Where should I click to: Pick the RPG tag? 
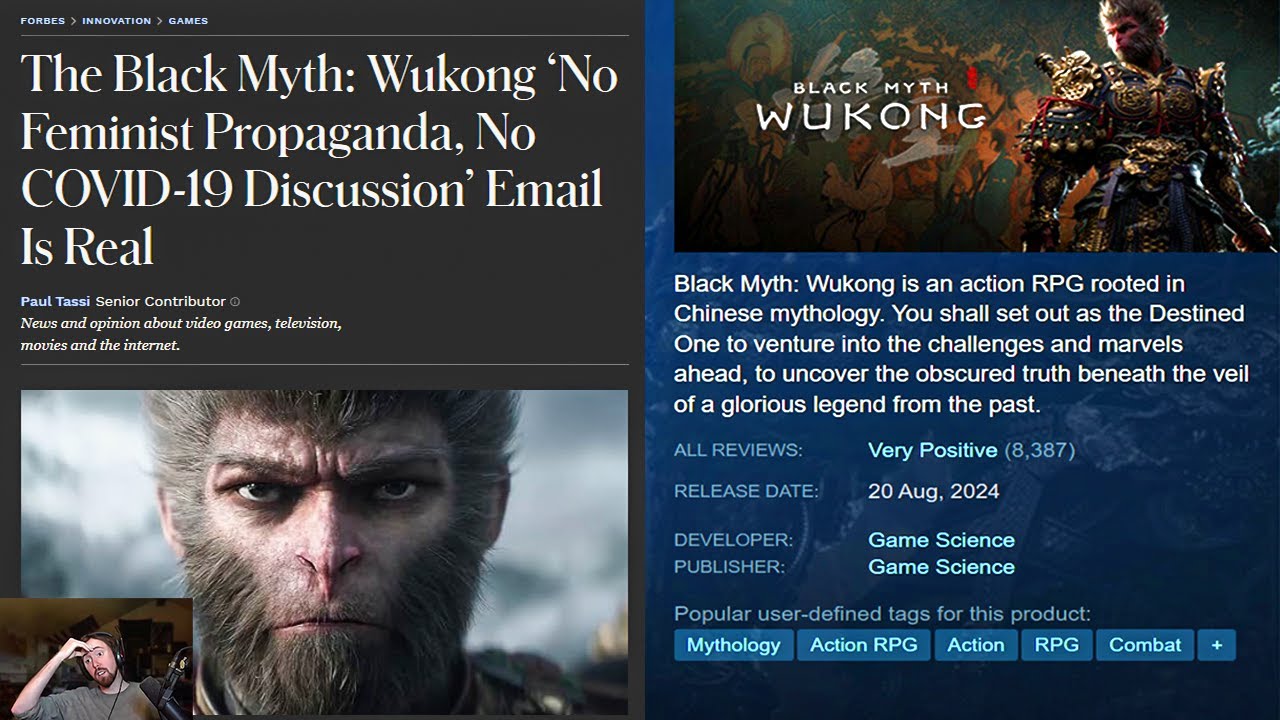(x=1057, y=645)
